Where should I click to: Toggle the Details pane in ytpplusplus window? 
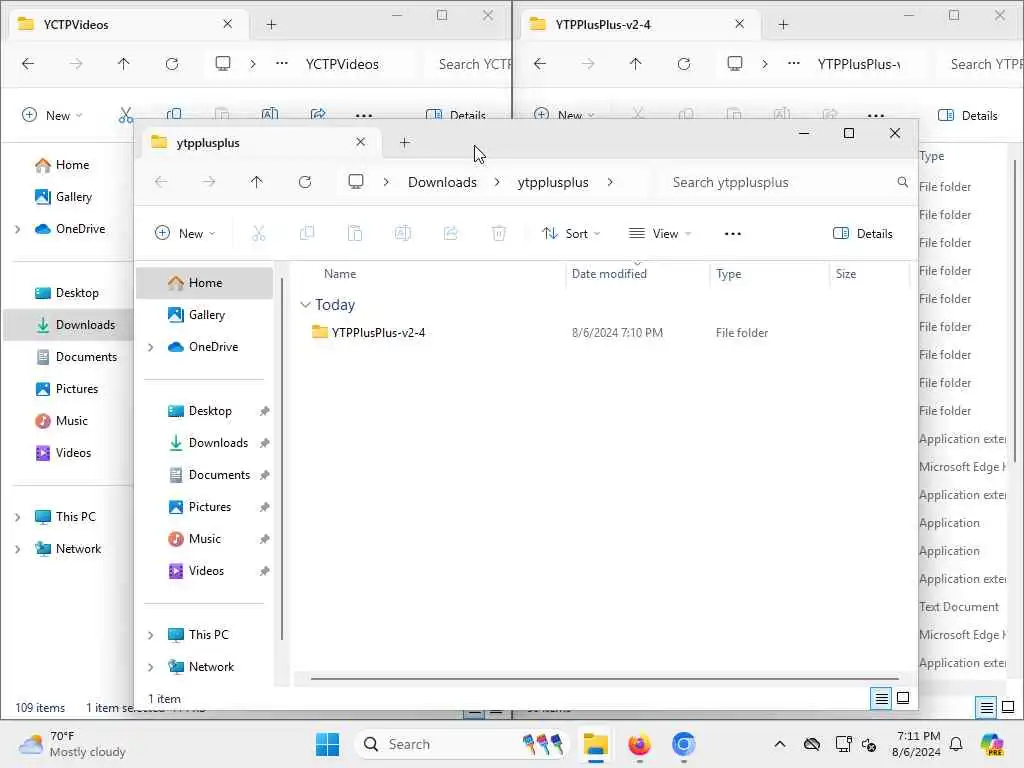click(x=863, y=233)
